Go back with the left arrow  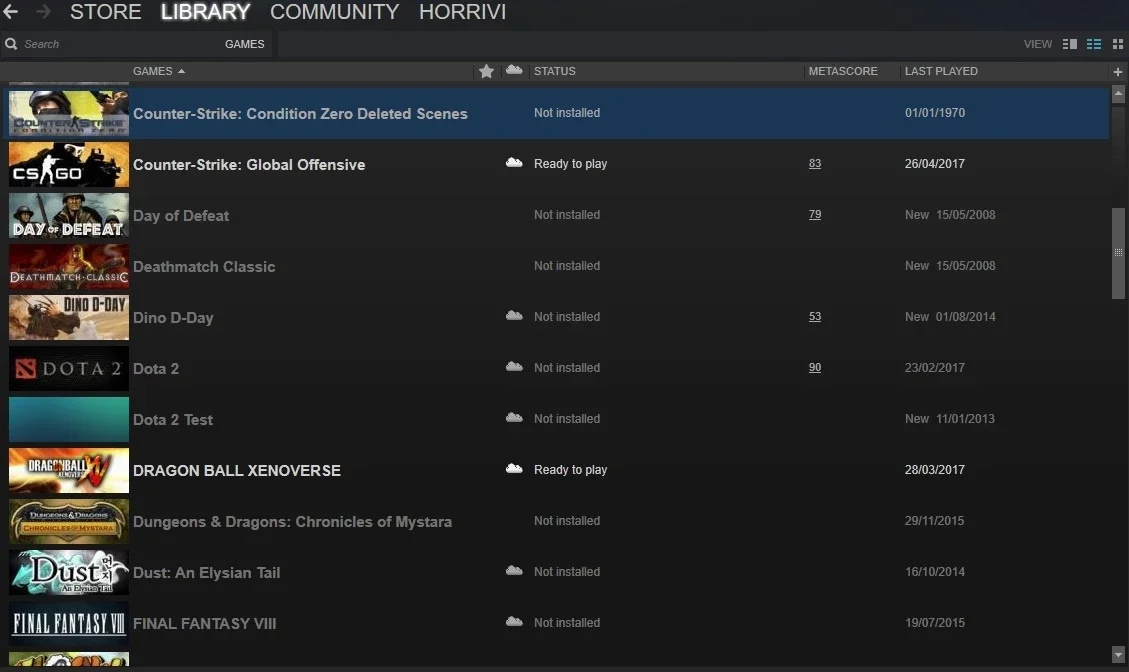click(x=11, y=12)
